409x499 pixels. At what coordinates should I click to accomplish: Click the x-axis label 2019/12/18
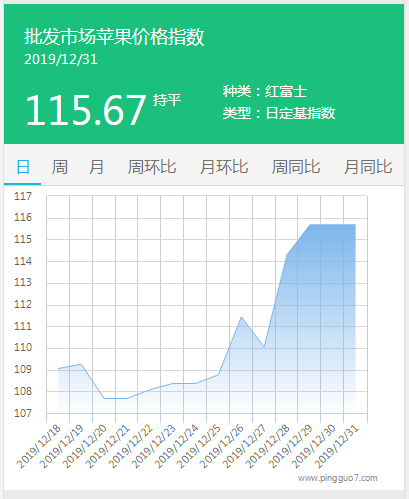[39, 447]
